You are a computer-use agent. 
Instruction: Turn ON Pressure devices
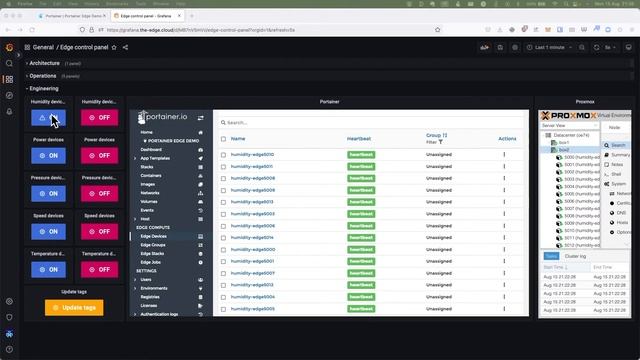point(48,193)
